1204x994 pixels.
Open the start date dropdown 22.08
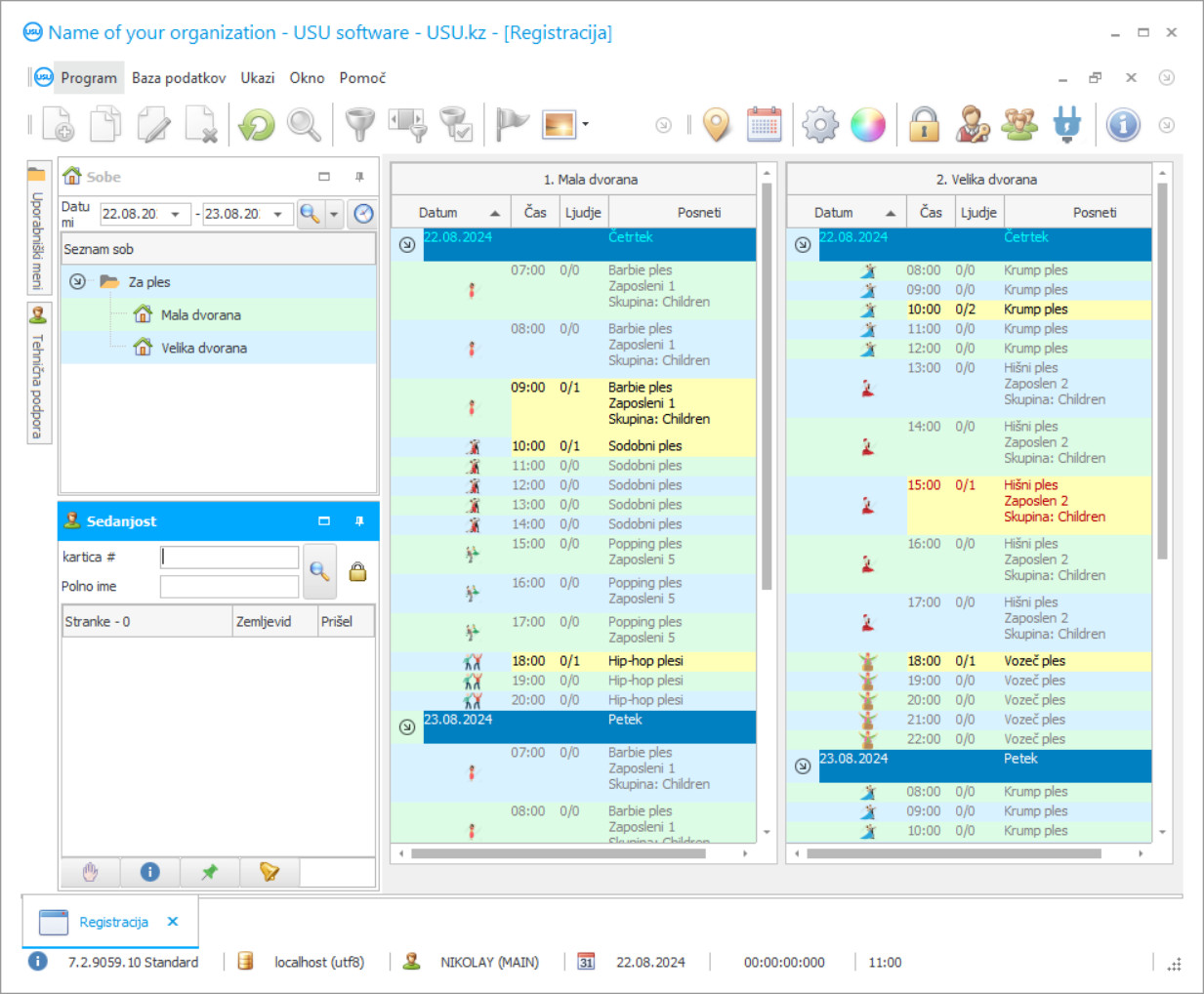click(x=176, y=214)
